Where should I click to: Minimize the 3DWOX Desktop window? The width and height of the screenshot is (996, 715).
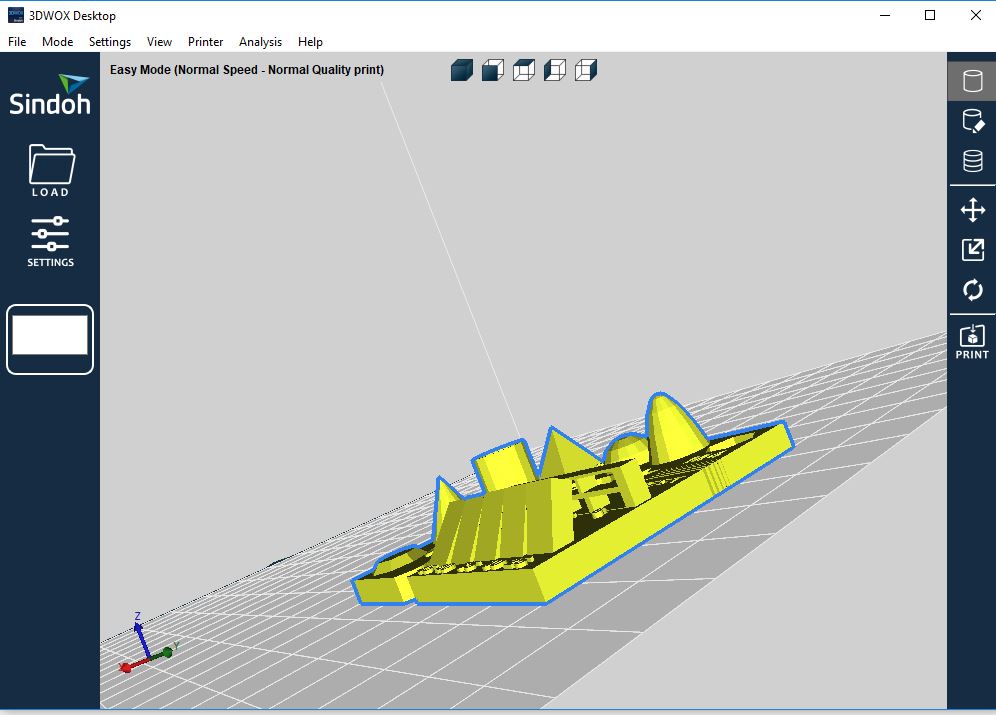[x=885, y=15]
